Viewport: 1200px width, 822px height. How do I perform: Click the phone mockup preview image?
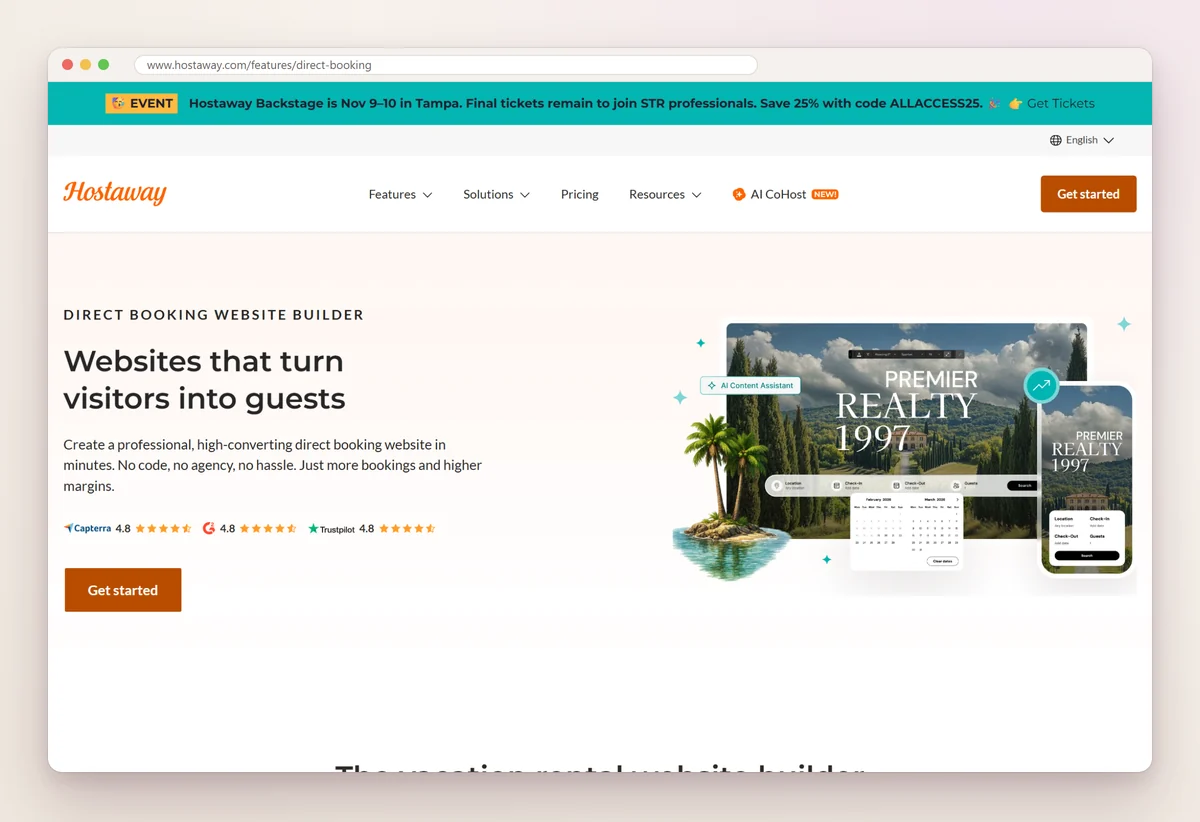click(1087, 480)
